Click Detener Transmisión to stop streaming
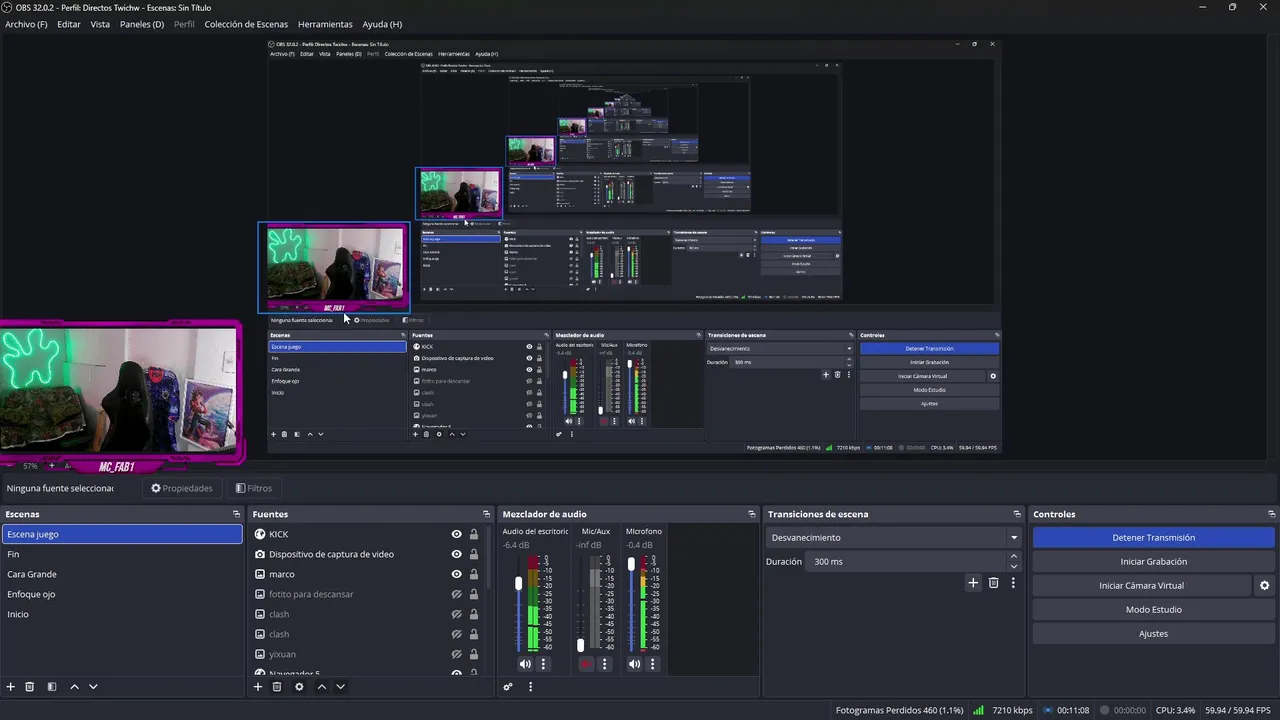Image resolution: width=1280 pixels, height=720 pixels. click(1154, 538)
